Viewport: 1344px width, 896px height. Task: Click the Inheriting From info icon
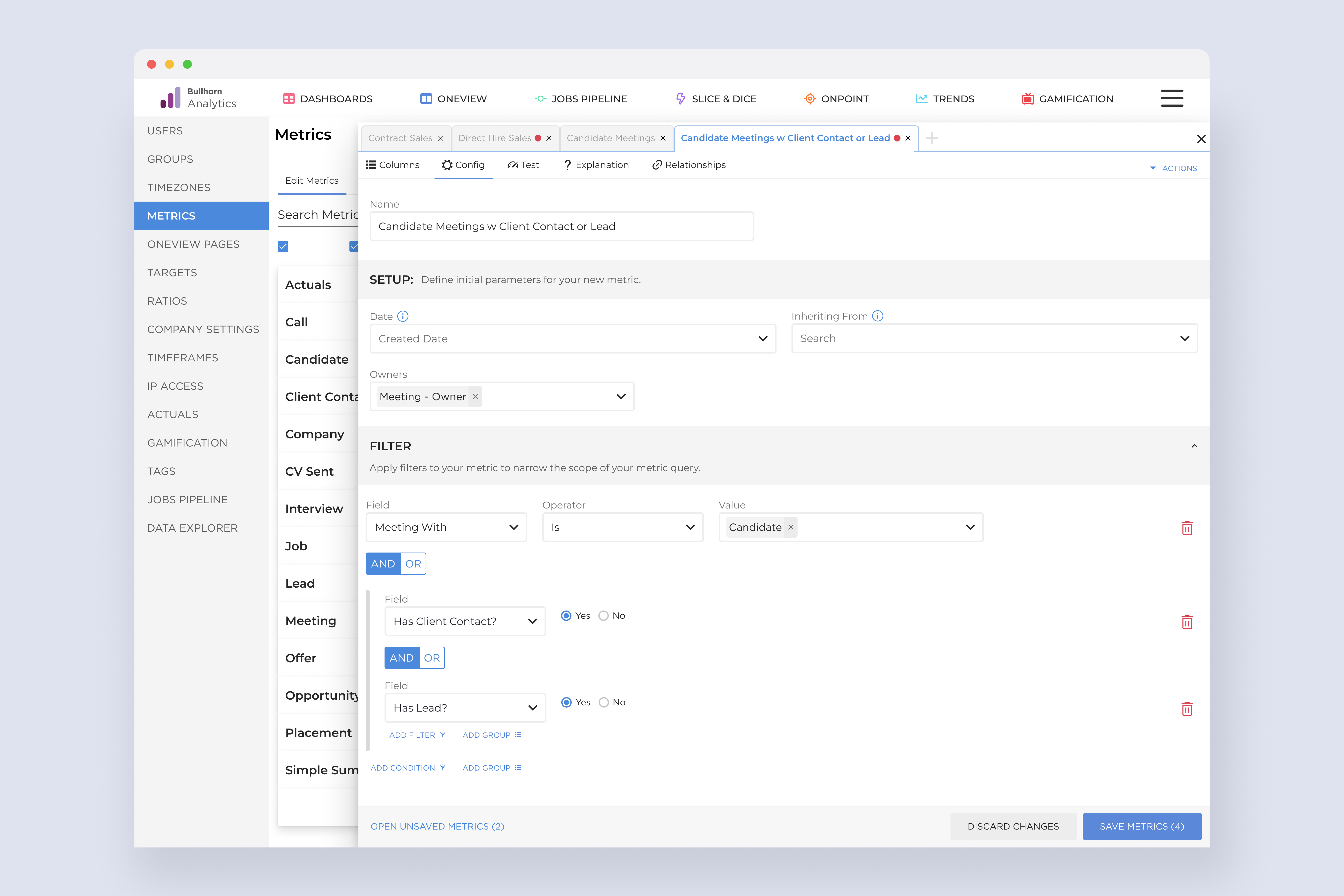click(x=878, y=316)
